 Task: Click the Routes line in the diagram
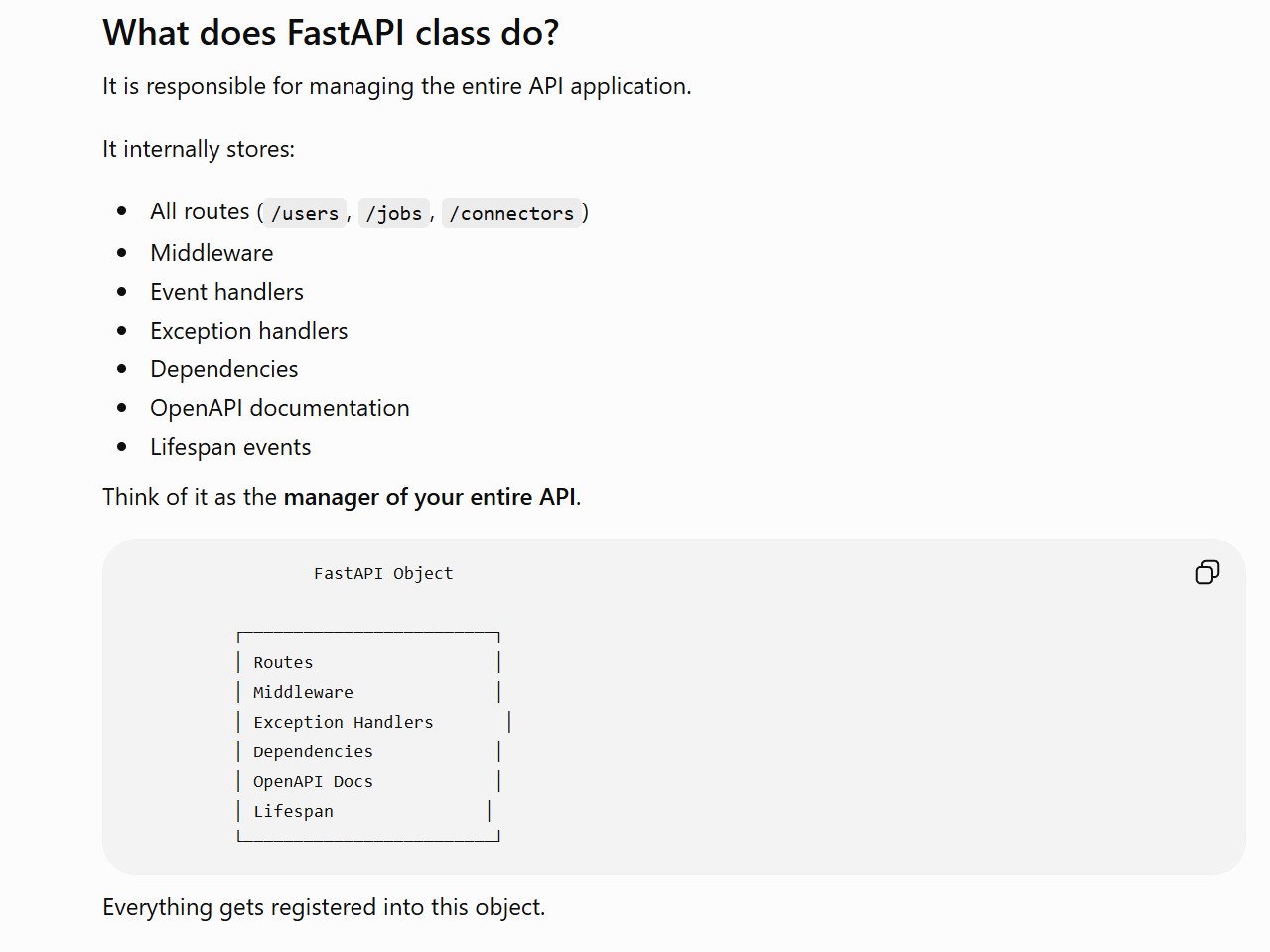tap(283, 662)
